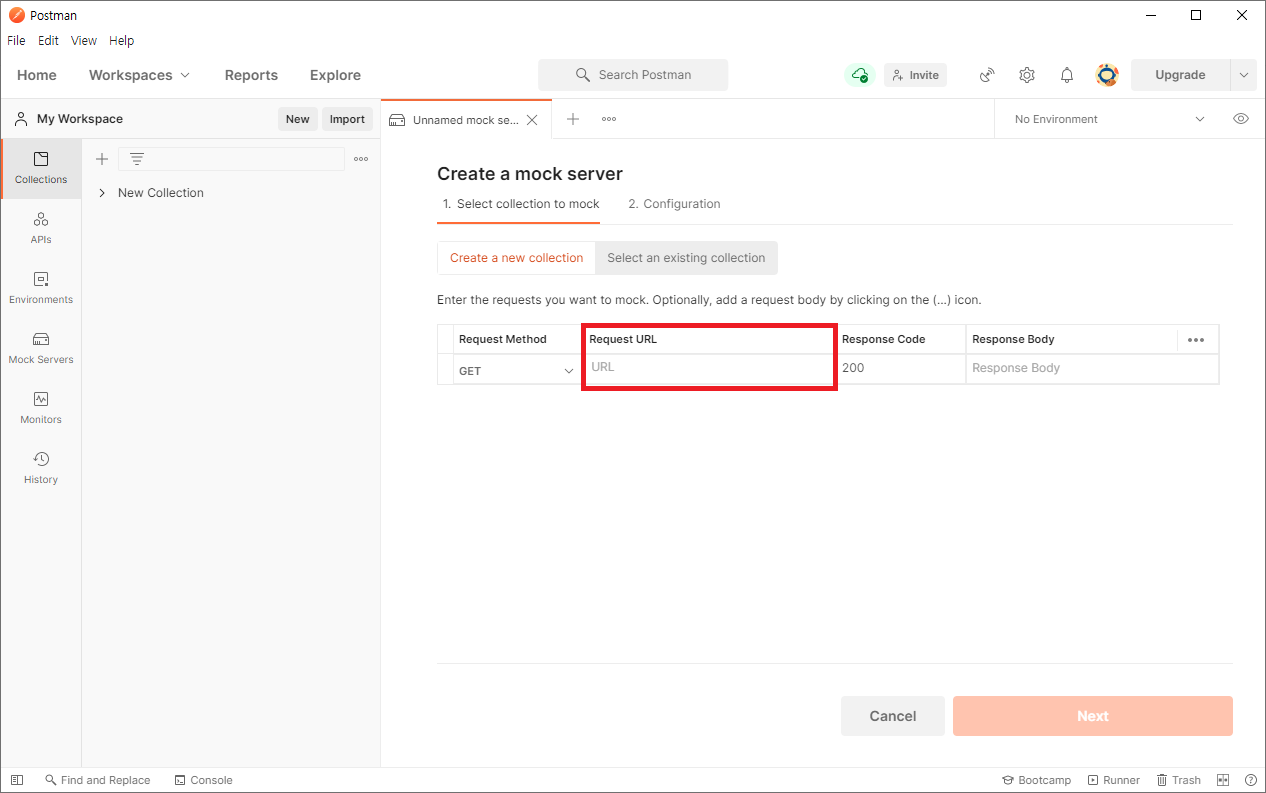Click the Import button
The width and height of the screenshot is (1266, 793).
point(347,119)
